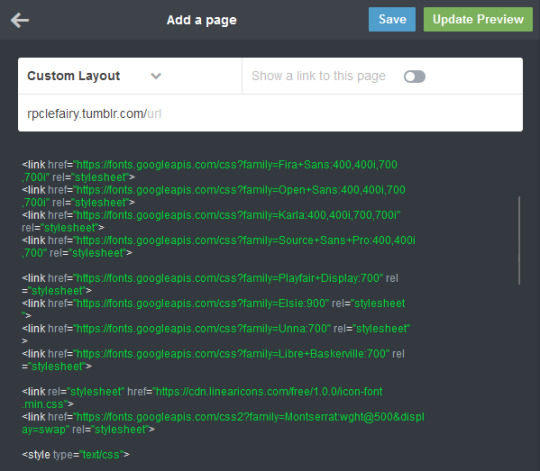Click the Montserrat font link line
The height and width of the screenshot is (471, 540).
(223, 423)
